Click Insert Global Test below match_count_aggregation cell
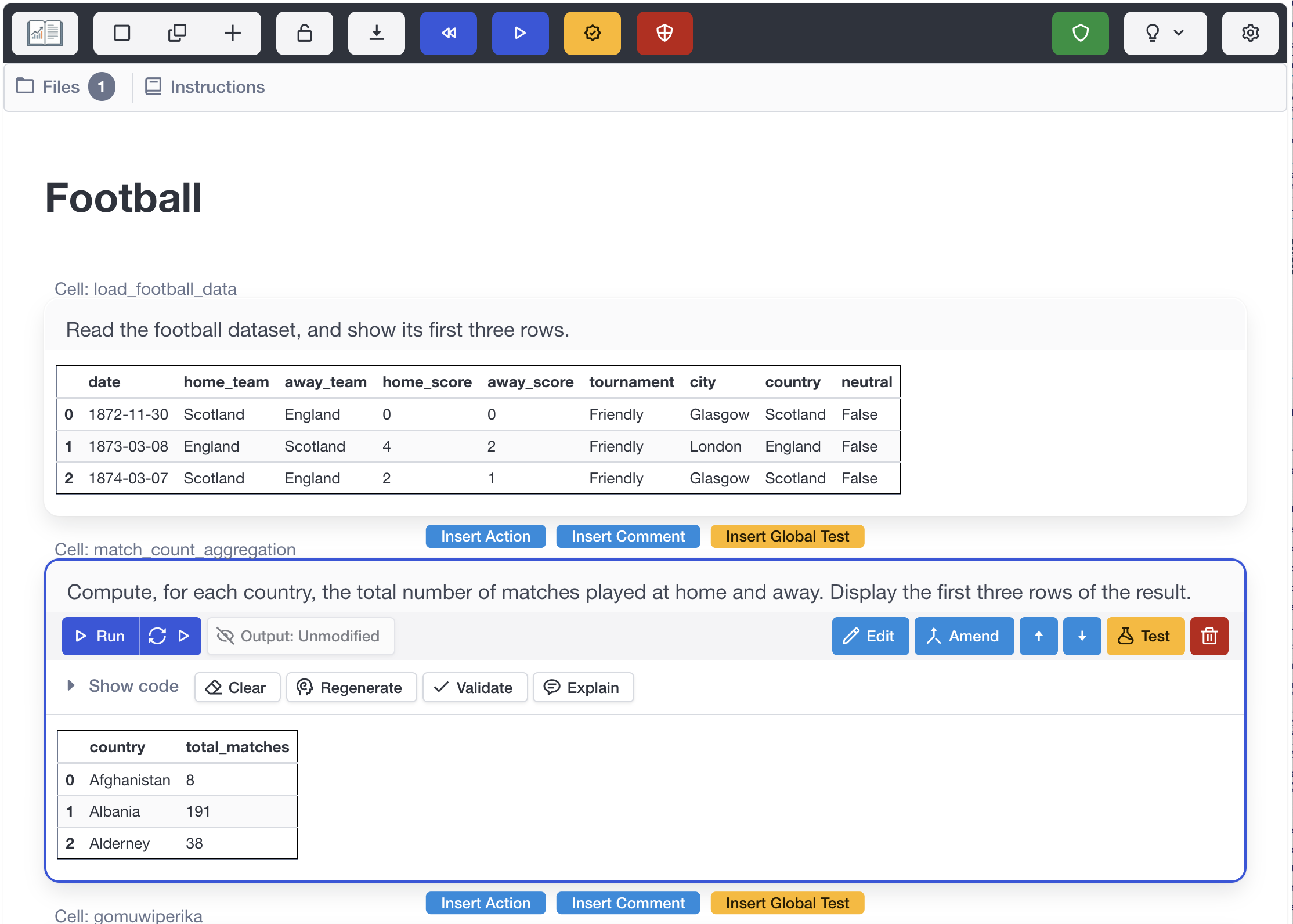Viewport: 1293px width, 924px height. 788,903
